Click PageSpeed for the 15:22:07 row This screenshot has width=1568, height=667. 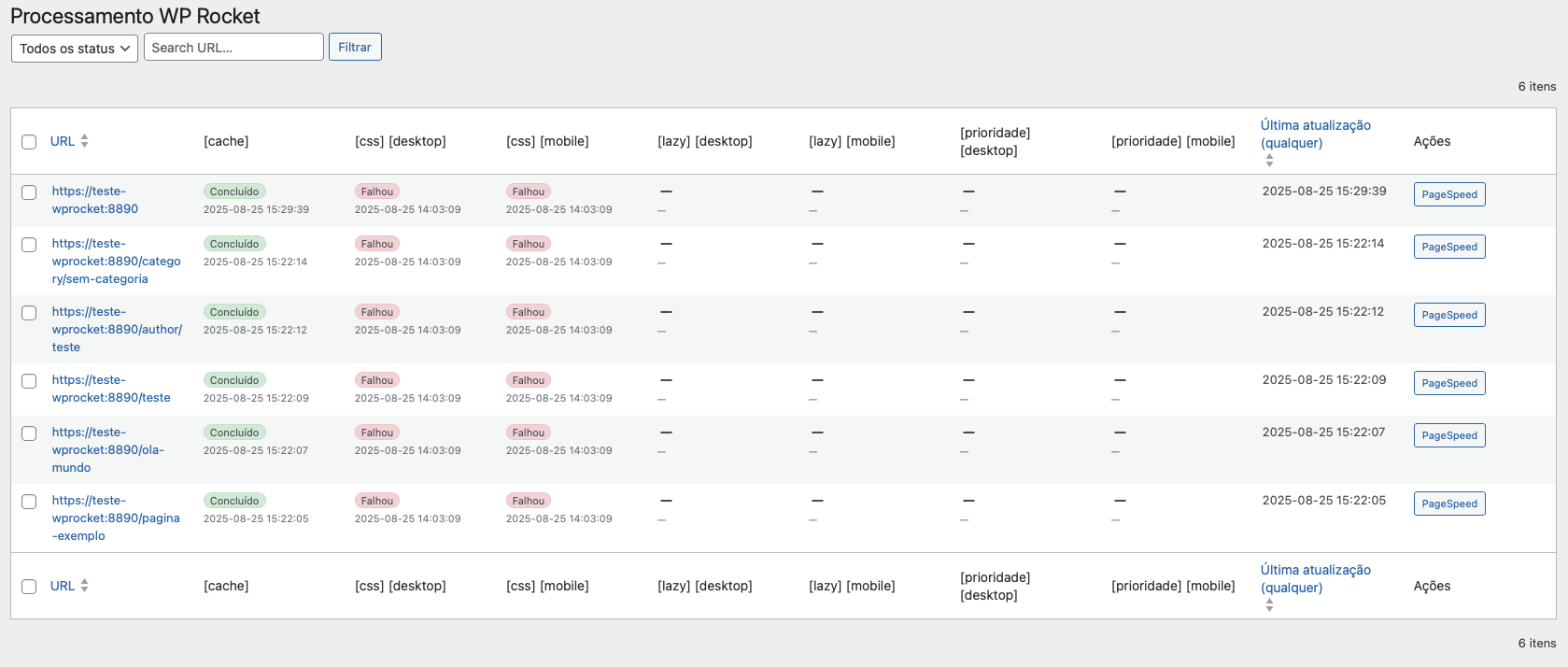click(1449, 435)
